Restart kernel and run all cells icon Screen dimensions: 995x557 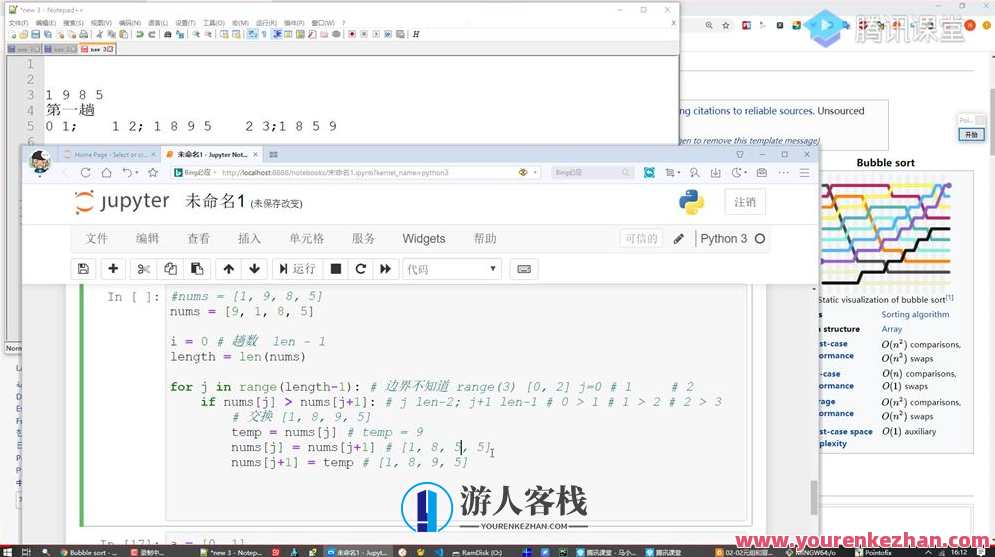pyautogui.click(x=385, y=269)
